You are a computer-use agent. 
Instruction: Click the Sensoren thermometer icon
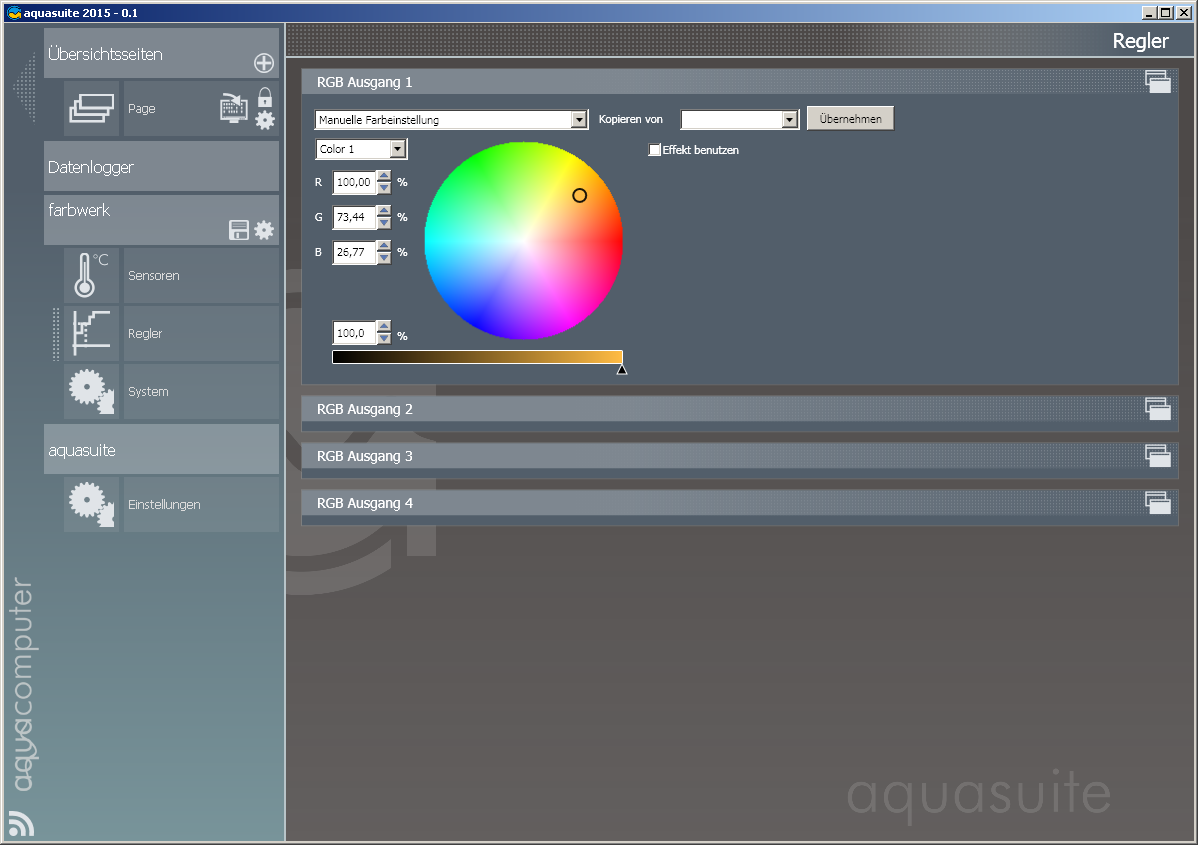pyautogui.click(x=91, y=275)
